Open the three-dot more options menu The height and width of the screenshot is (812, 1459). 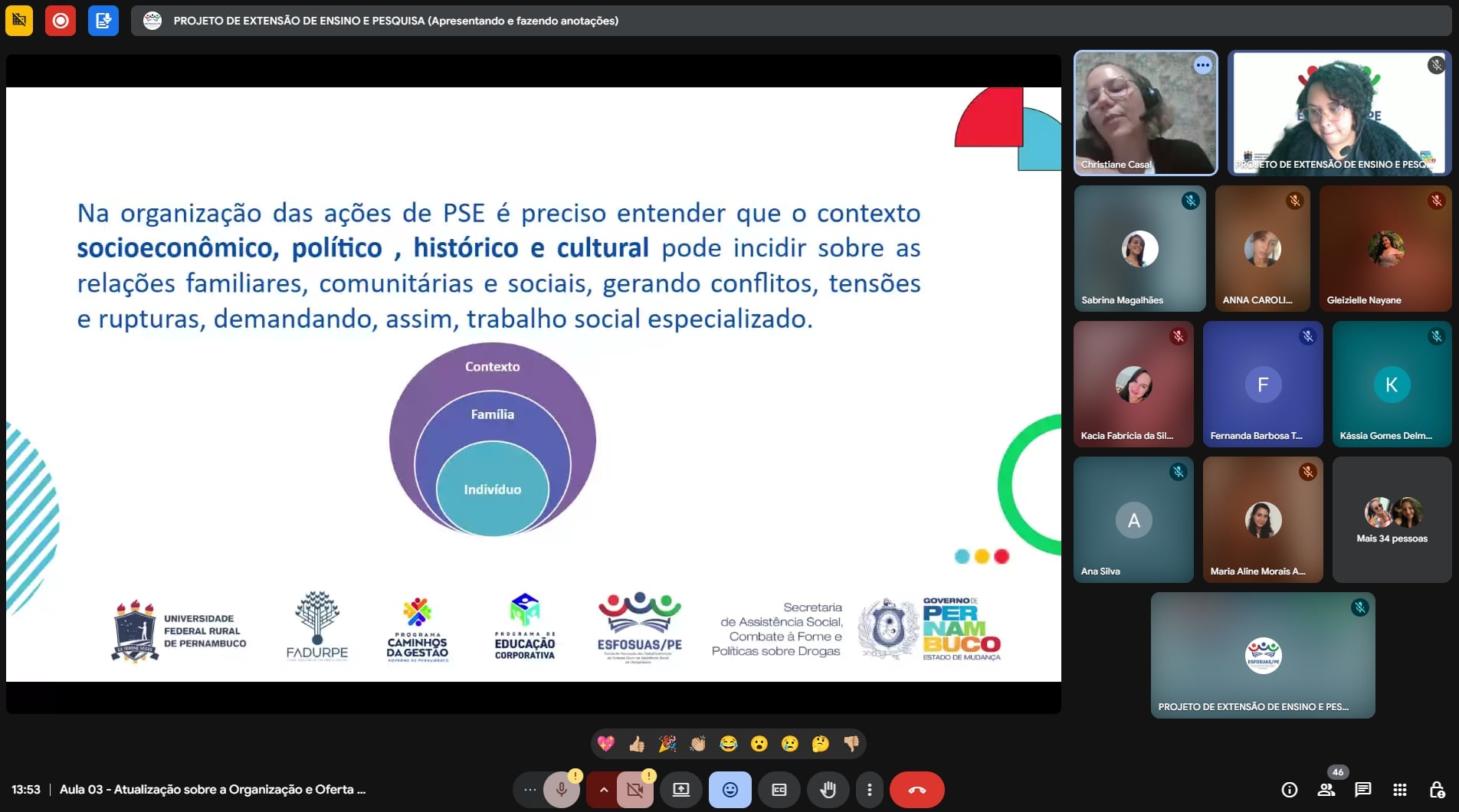click(869, 790)
